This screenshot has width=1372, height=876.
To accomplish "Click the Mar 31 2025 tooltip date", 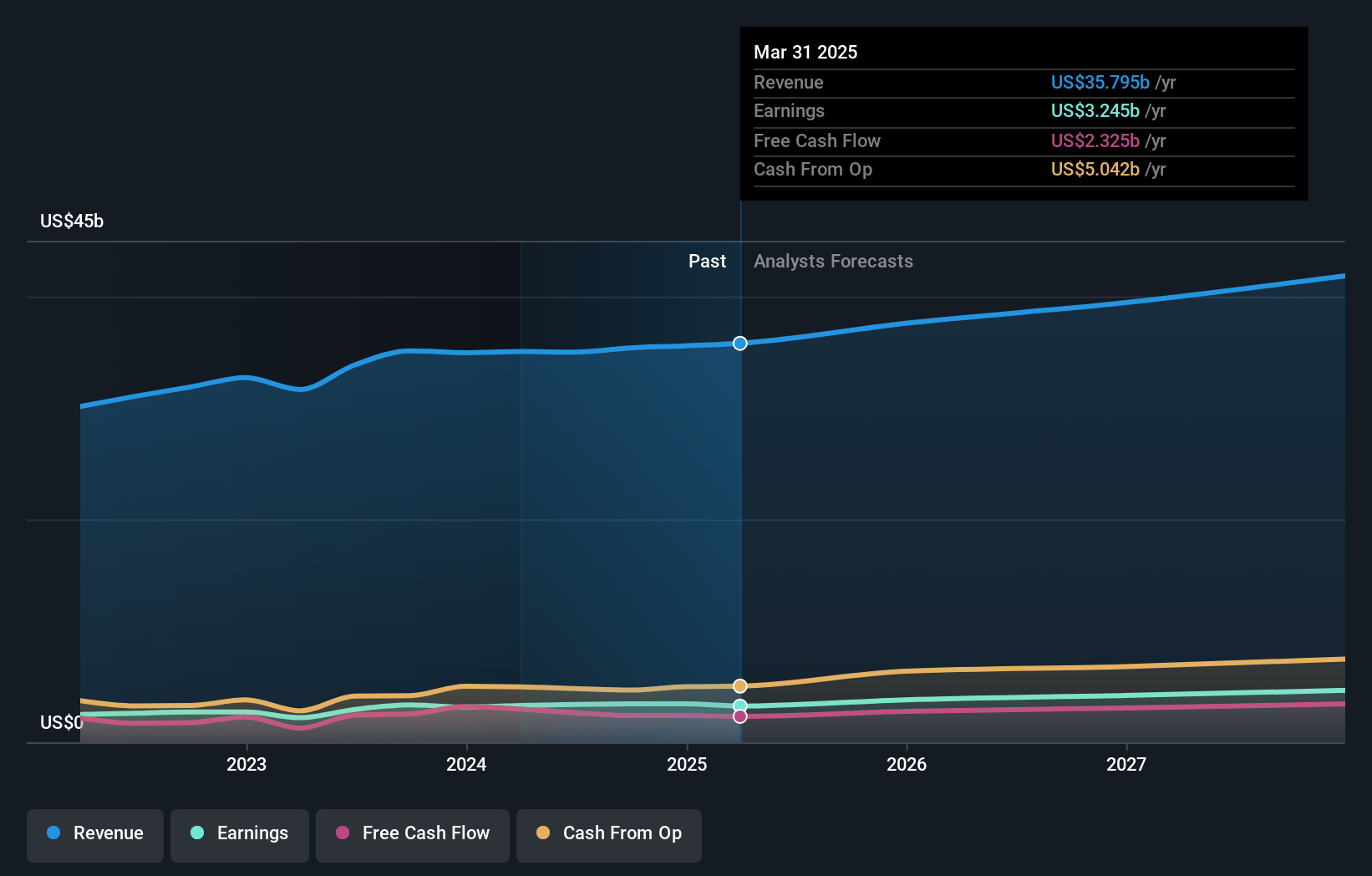I will tap(805, 52).
